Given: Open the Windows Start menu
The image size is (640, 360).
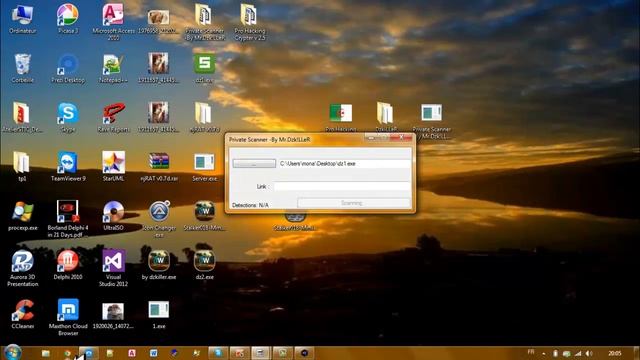Looking at the screenshot, I should tap(12, 352).
